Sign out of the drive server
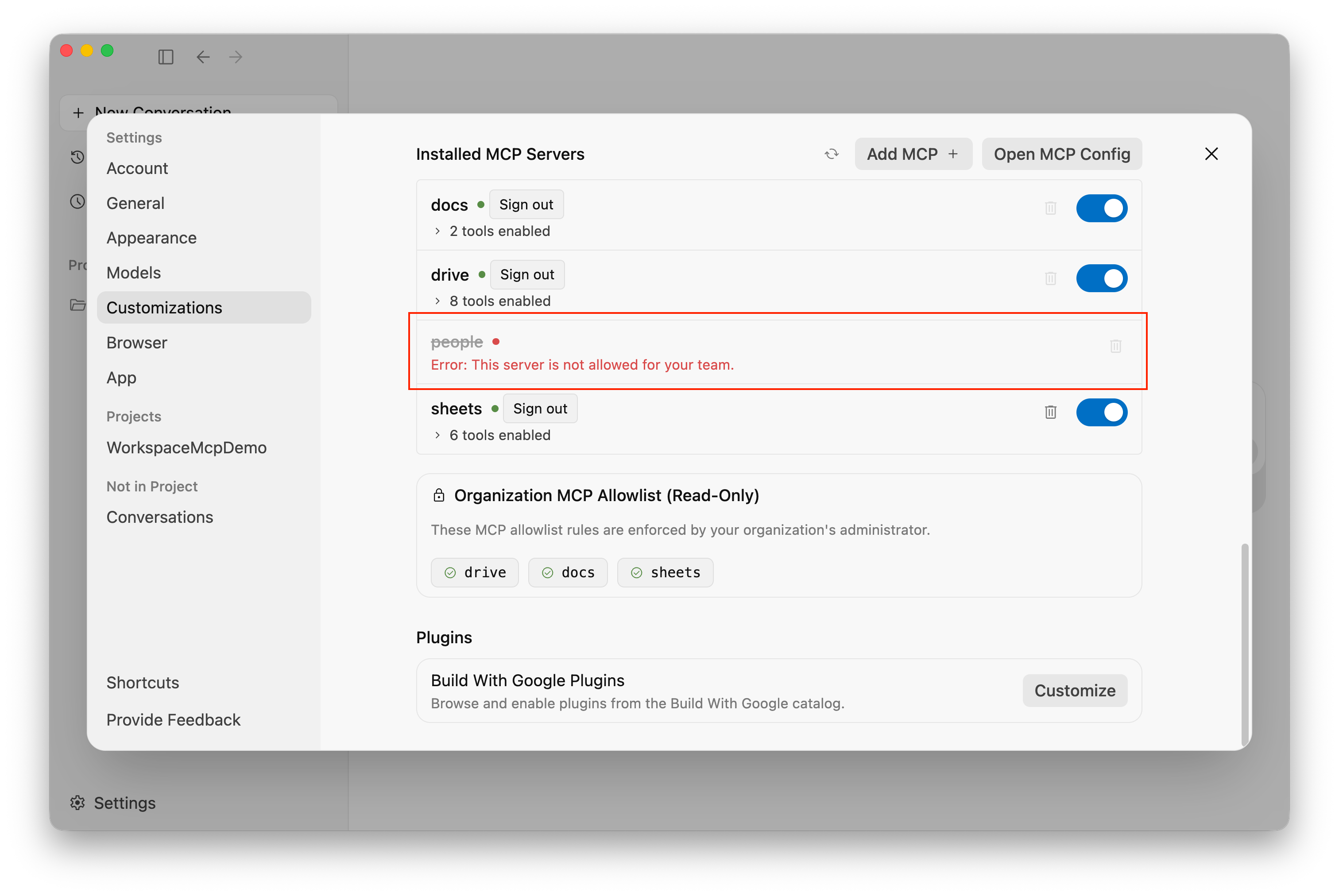This screenshot has height=896, width=1339. 527,275
